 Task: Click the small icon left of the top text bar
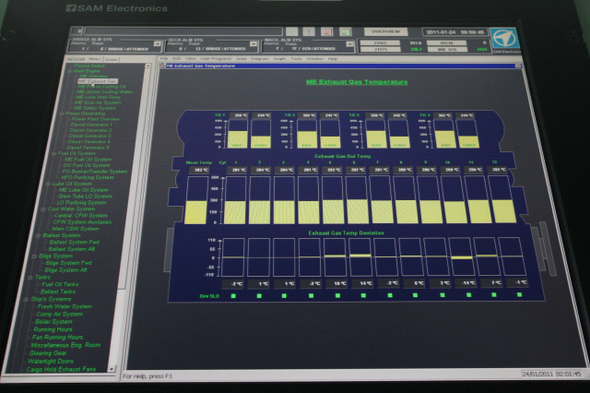[77, 31]
